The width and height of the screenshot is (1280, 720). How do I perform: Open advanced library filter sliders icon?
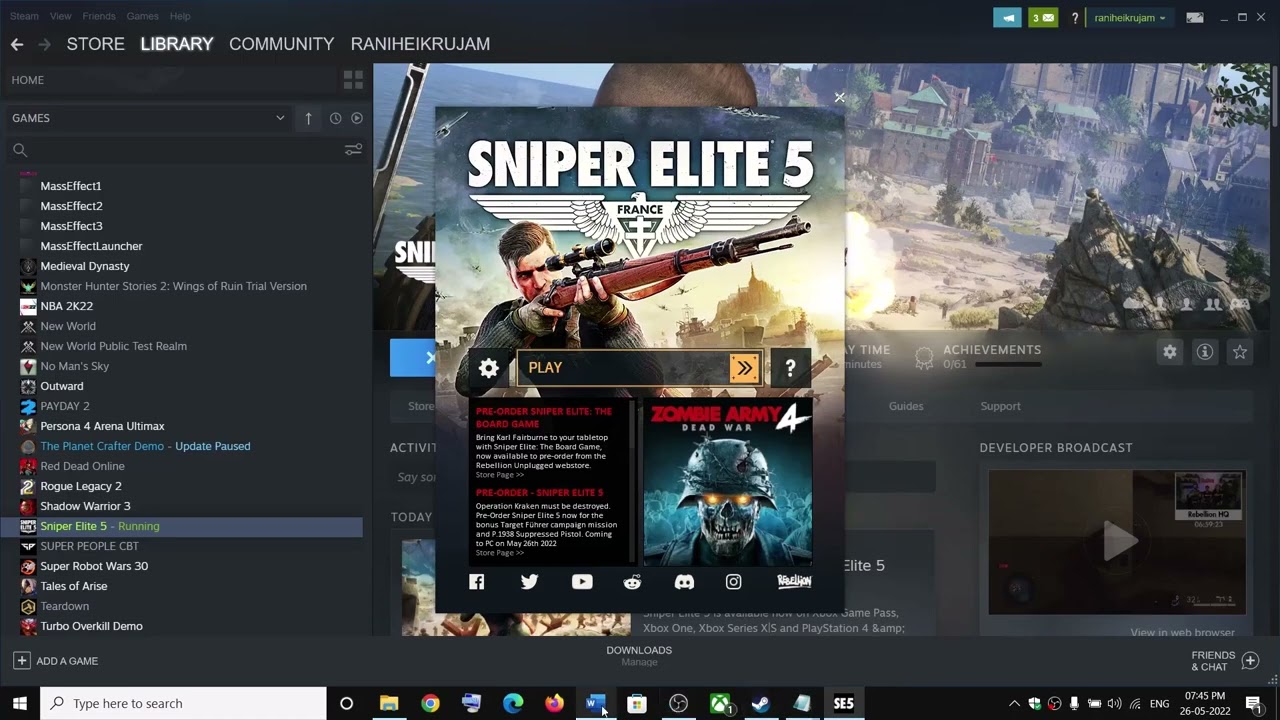point(353,150)
